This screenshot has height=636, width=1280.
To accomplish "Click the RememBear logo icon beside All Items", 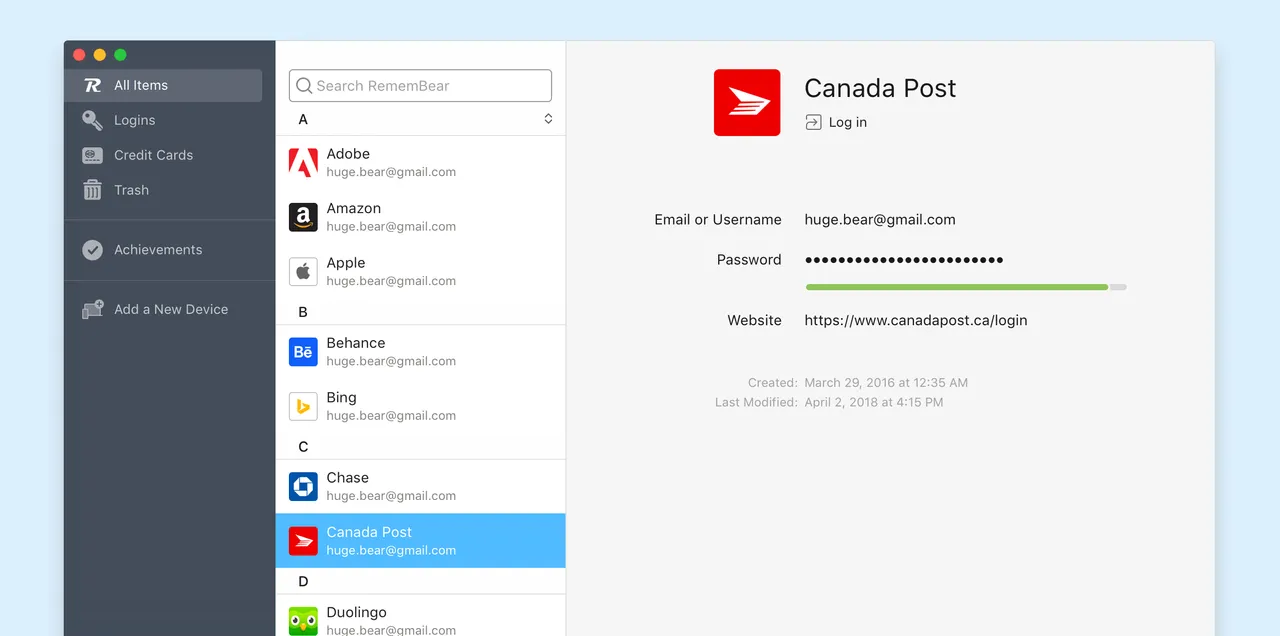I will tap(92, 85).
